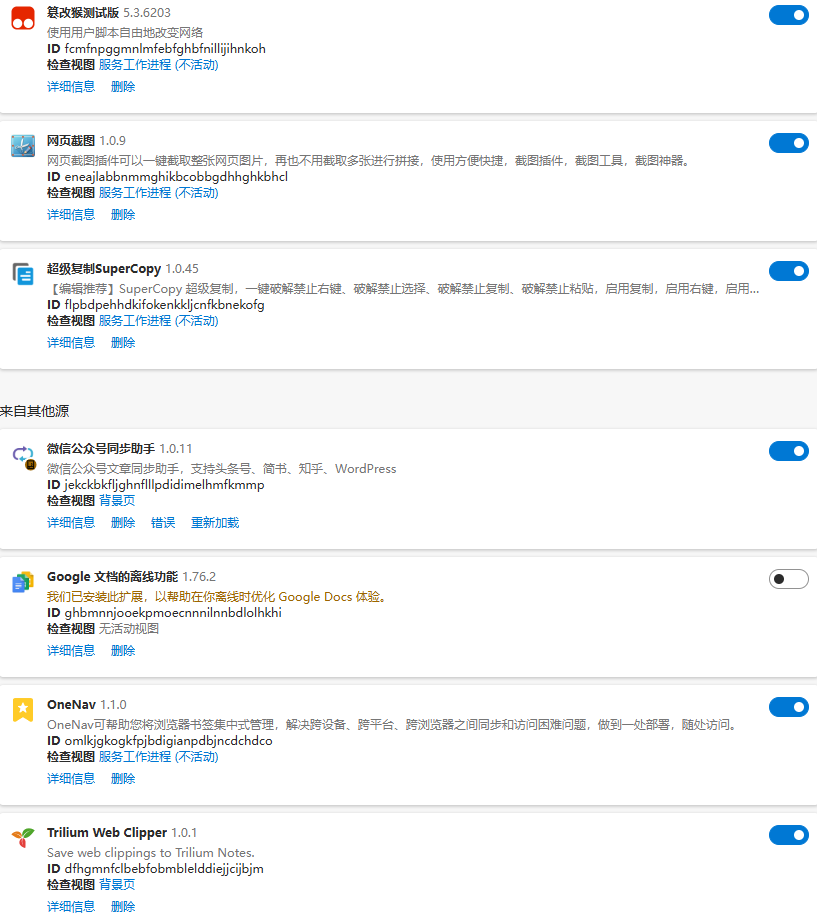Viewport: 817px width, 920px height.
Task: Turn off the 超级复制SuperCopy toggle
Action: 789,271
